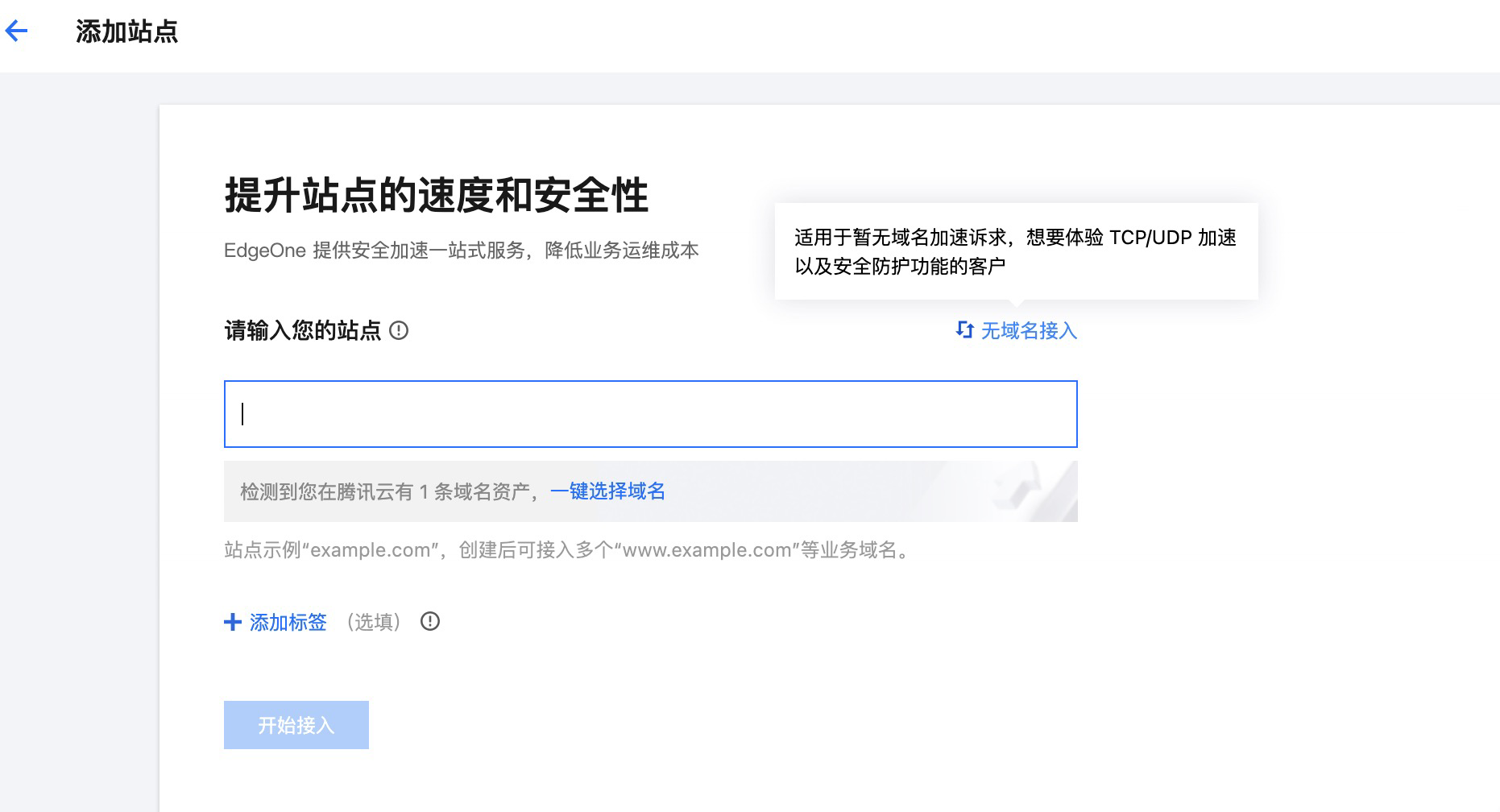Viewport: 1500px width, 812px height.
Task: Click text 检测到您在腾讯云有 1 条域名资产
Action: click(385, 491)
